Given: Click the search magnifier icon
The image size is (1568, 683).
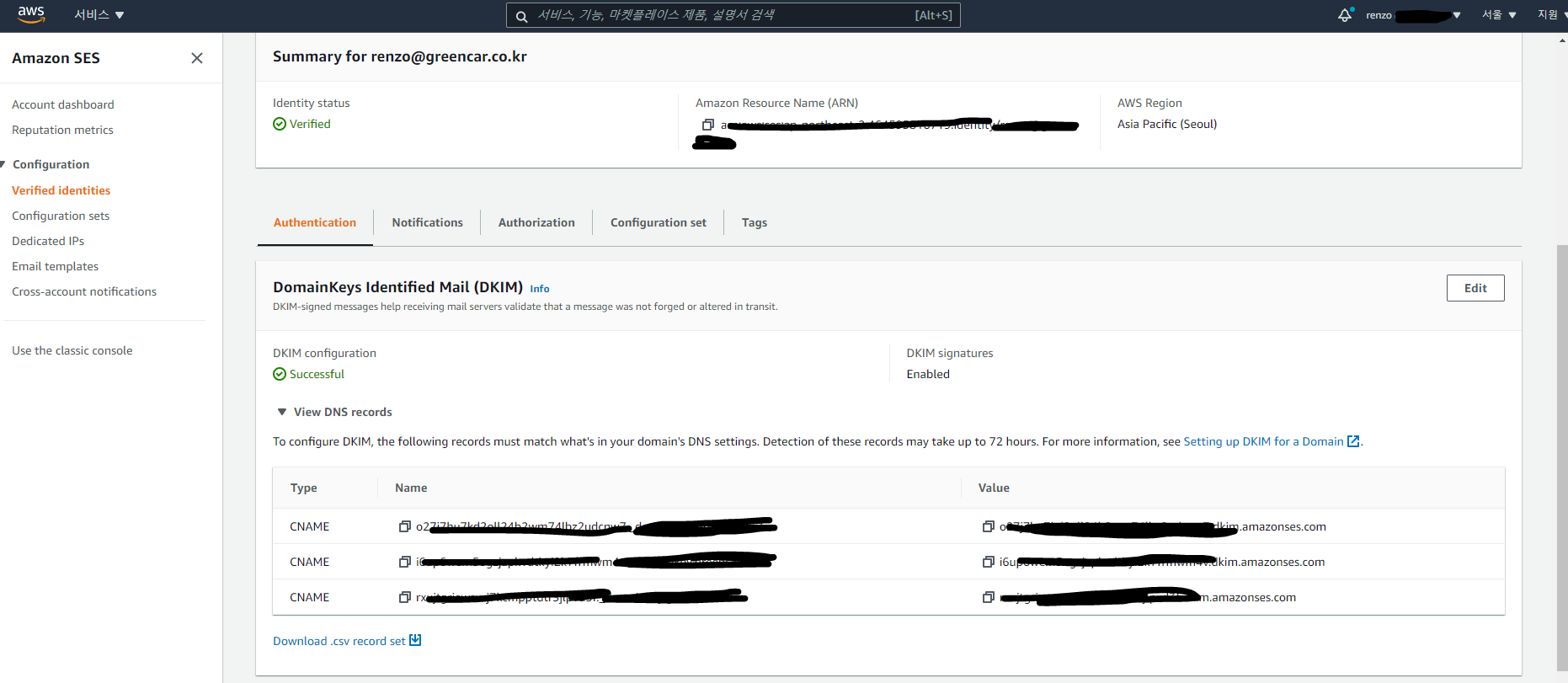Looking at the screenshot, I should (x=521, y=16).
